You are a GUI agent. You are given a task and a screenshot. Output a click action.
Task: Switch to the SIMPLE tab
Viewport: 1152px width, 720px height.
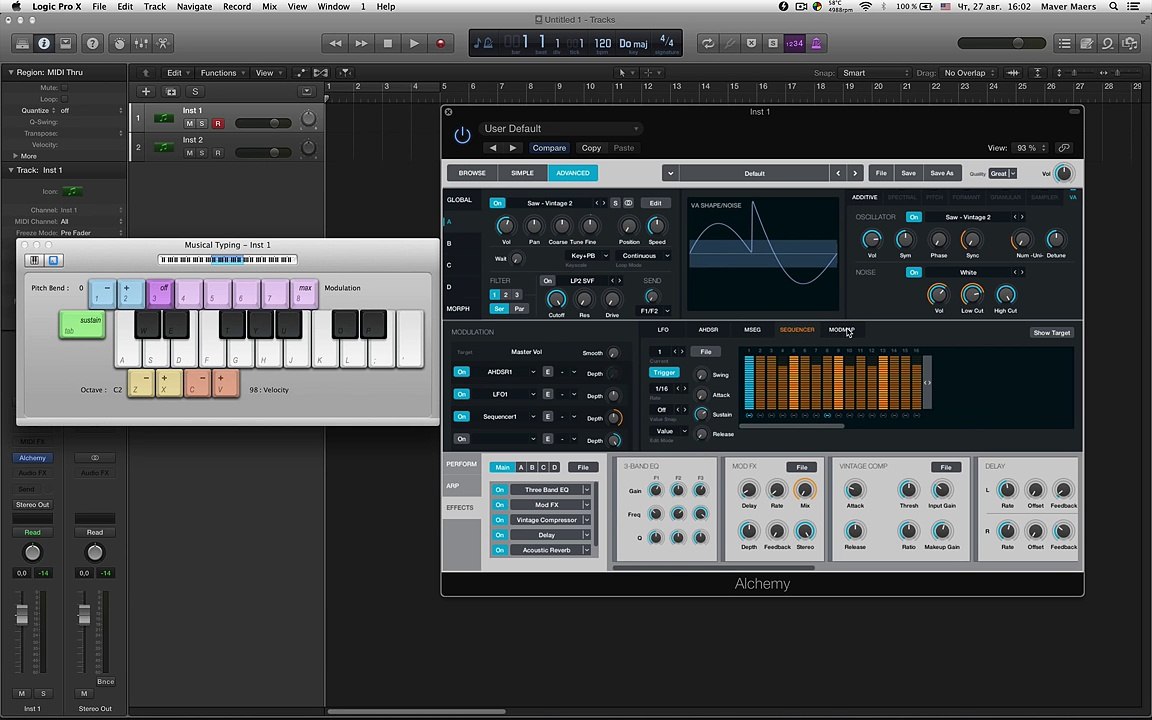click(522, 173)
